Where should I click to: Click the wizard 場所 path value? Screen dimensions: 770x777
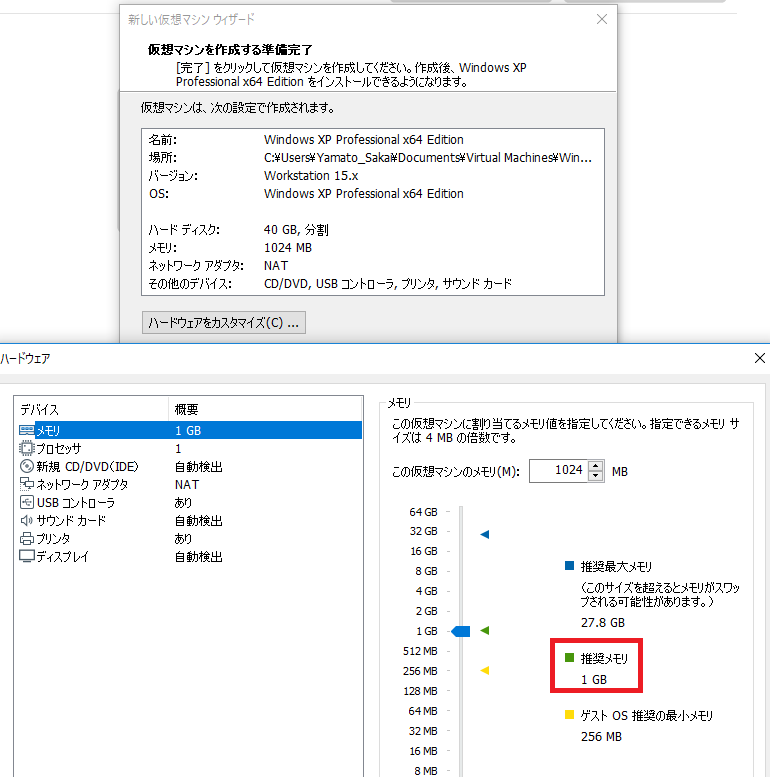click(428, 158)
